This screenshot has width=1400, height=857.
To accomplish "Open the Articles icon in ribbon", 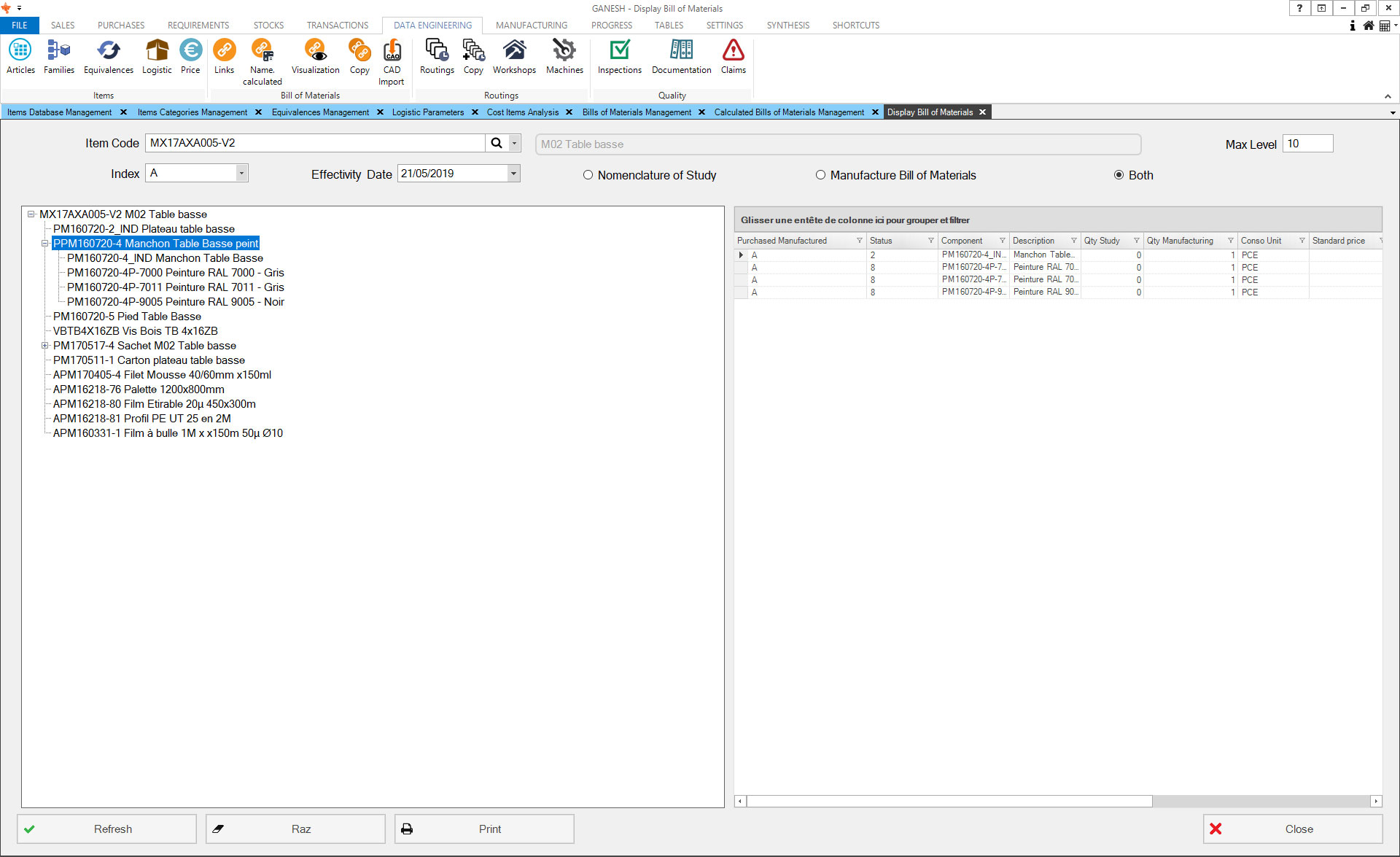I will 20,57.
